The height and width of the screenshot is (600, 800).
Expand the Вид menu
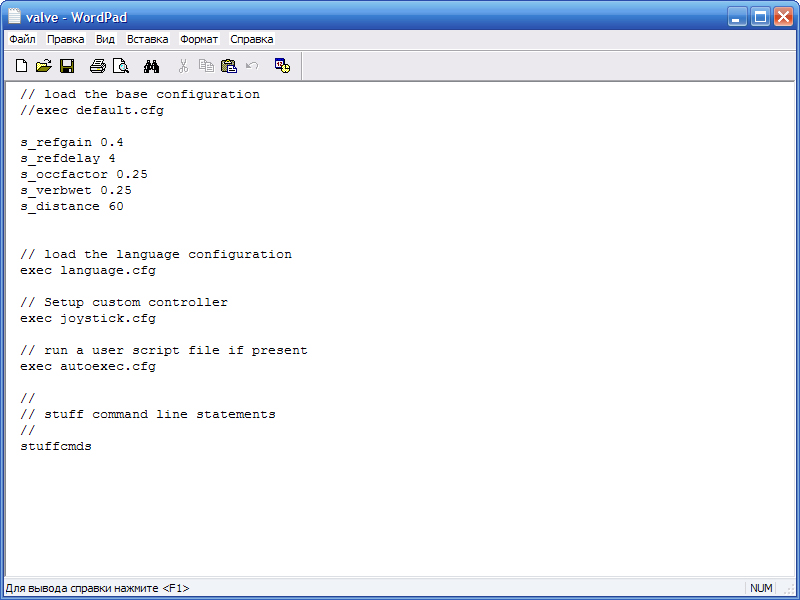tap(105, 39)
